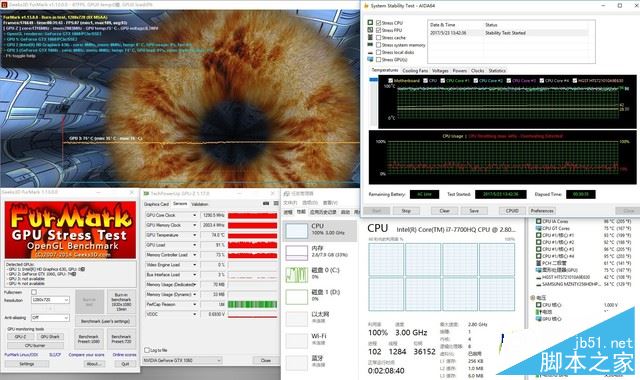Select disk 1 (D:) graph in Task Manager
The height and width of the screenshot is (380, 640).
point(296,297)
